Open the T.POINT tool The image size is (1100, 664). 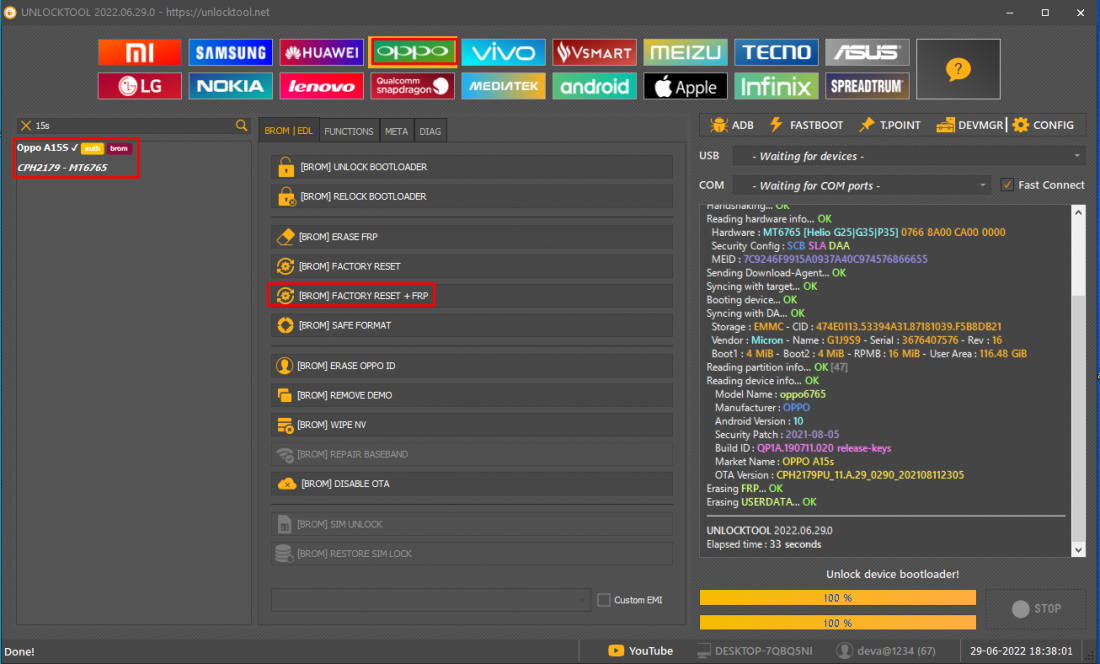click(x=890, y=125)
